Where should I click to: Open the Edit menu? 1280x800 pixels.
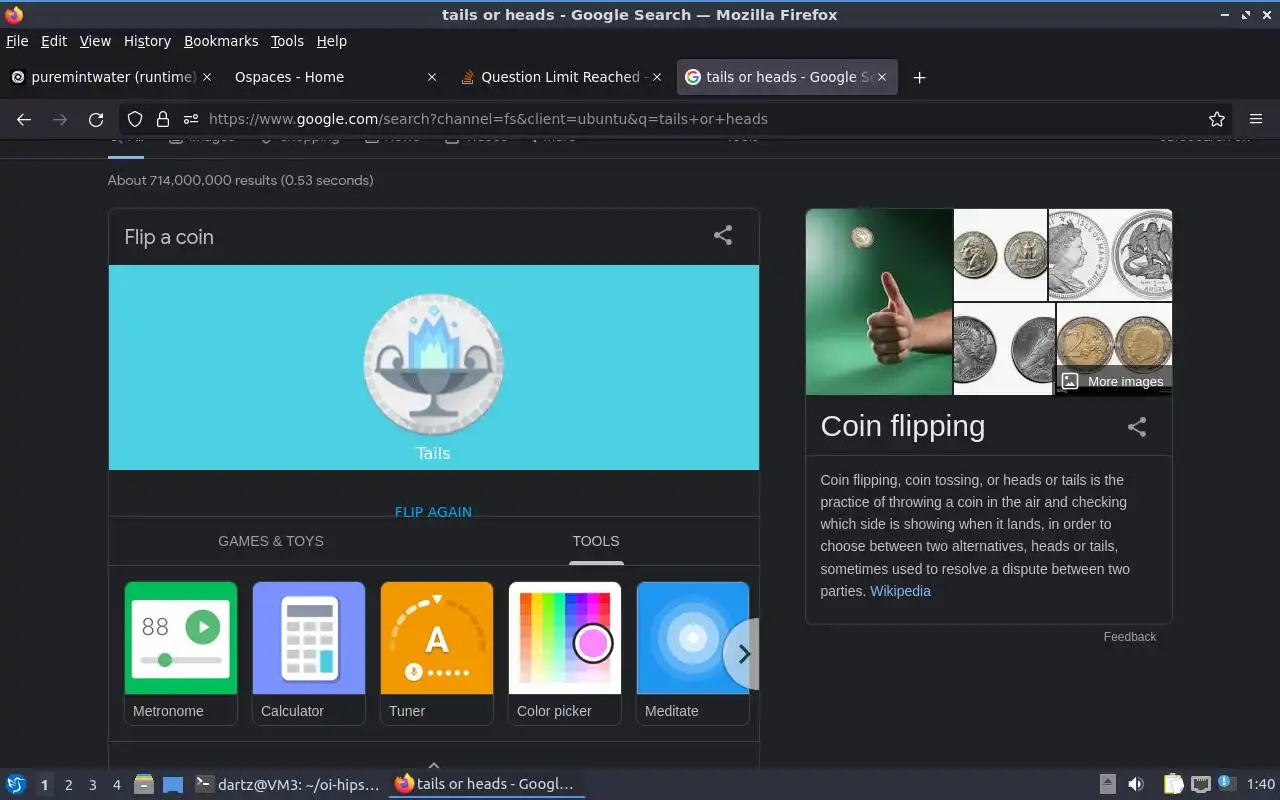coord(54,41)
